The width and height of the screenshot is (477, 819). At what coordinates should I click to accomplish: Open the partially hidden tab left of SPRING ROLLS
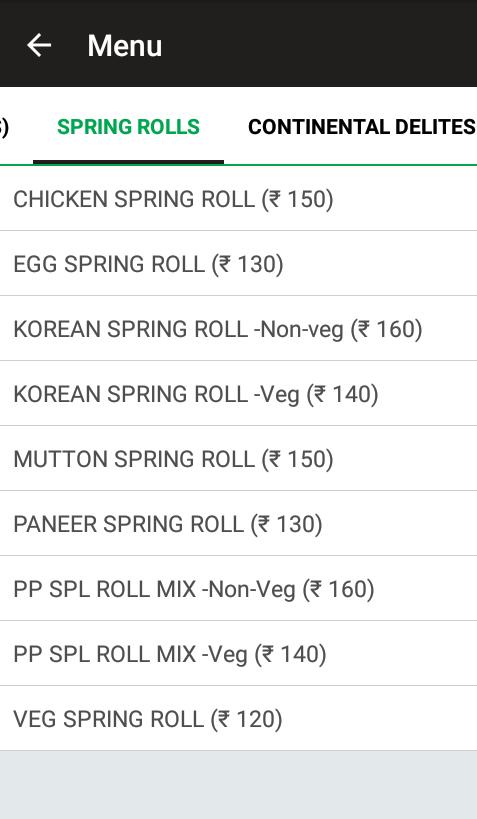tap(4, 127)
